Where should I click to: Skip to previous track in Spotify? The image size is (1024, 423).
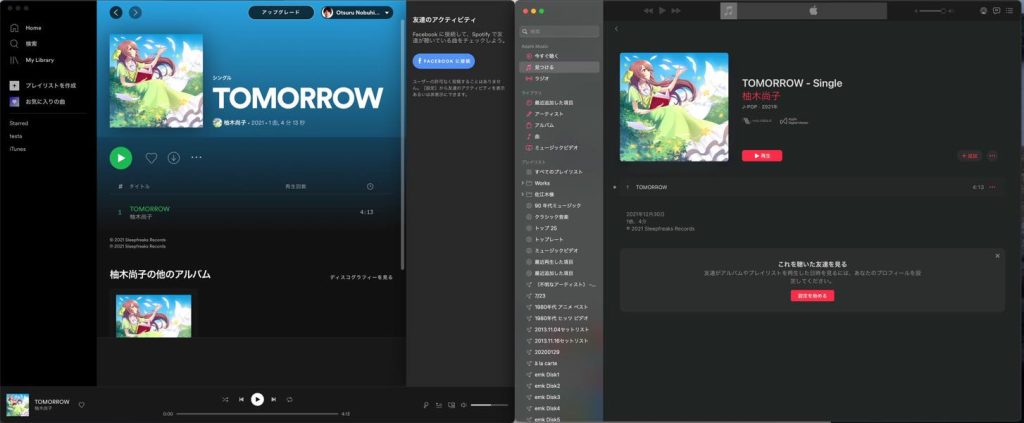(x=241, y=399)
